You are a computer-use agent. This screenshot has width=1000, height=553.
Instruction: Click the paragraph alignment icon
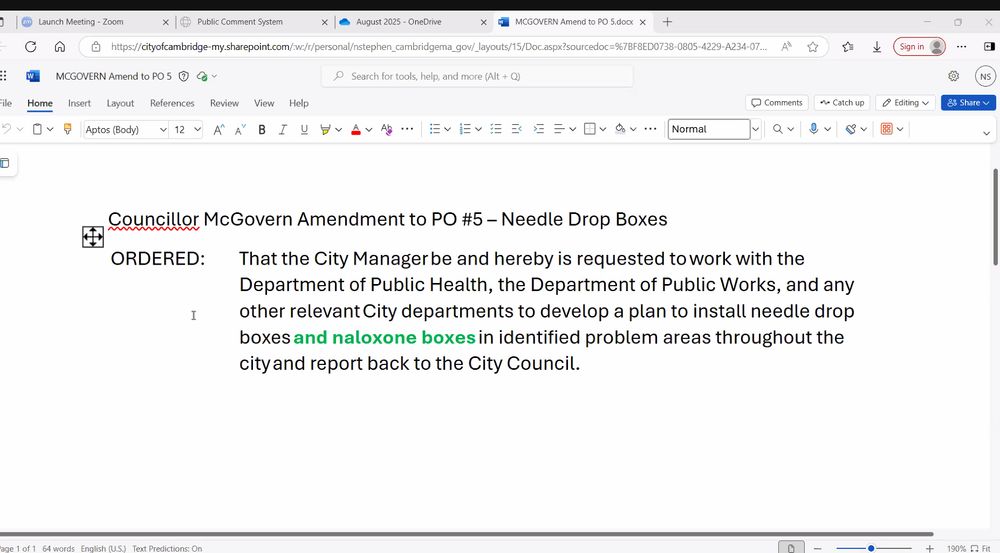559,129
